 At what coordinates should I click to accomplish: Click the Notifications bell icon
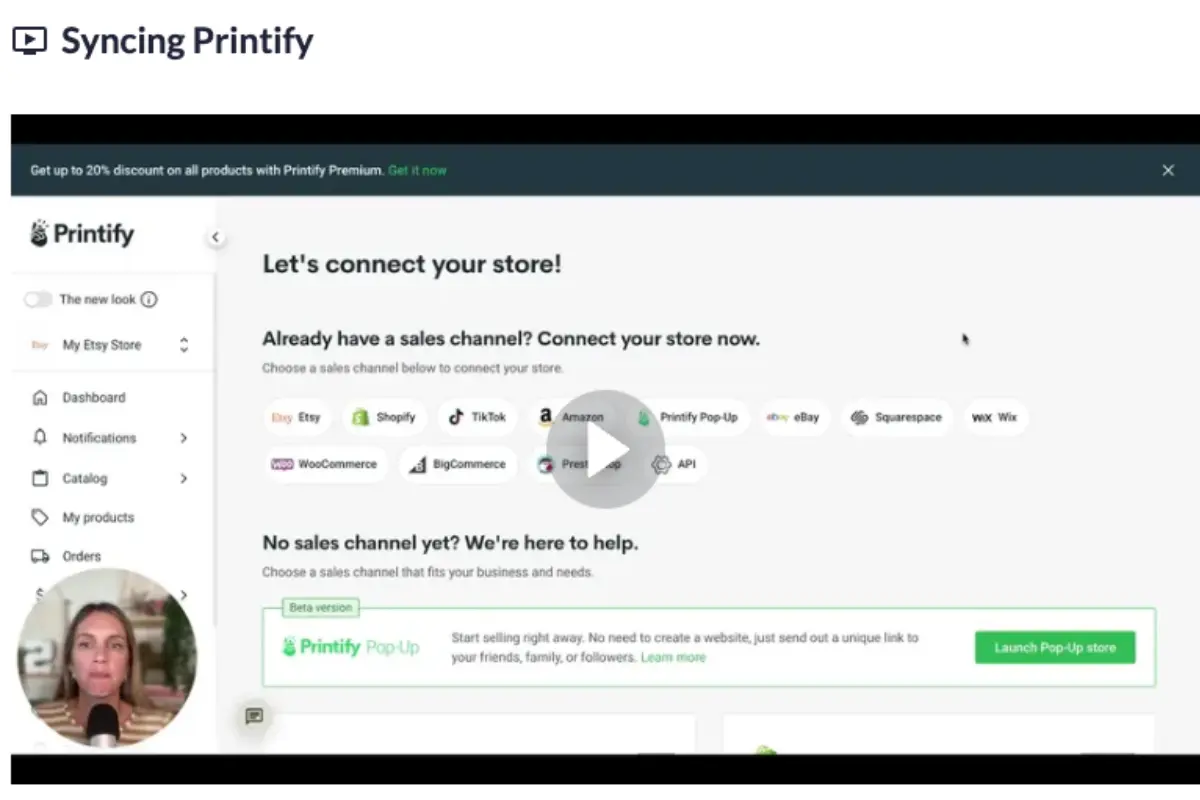coord(40,438)
